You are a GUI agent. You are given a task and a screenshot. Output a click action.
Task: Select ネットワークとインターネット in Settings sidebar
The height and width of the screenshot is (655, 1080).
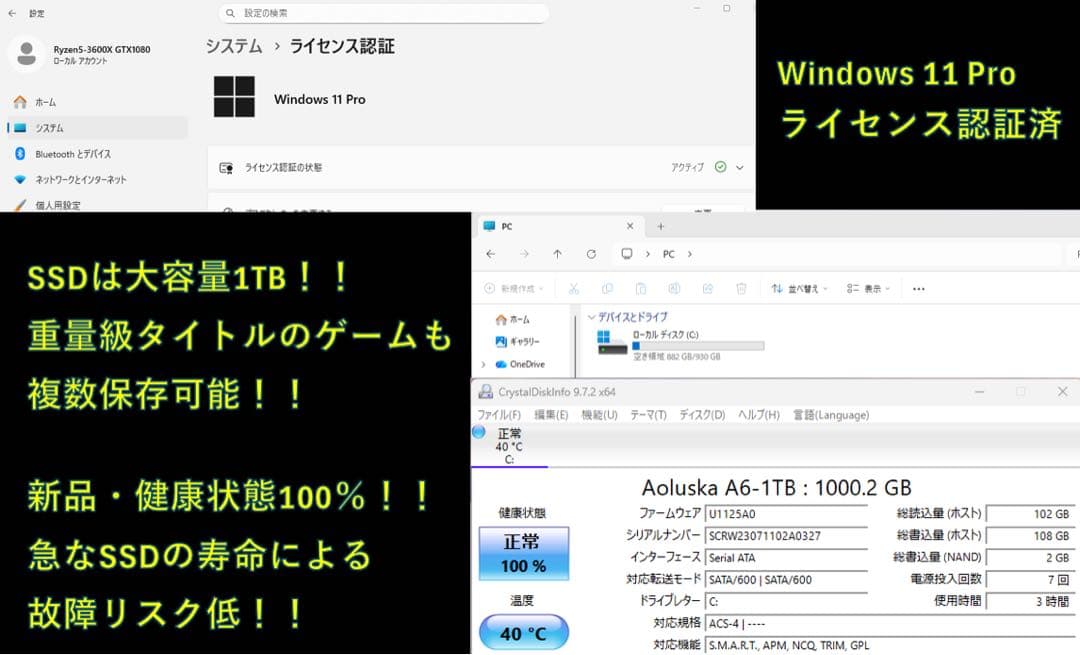point(80,180)
